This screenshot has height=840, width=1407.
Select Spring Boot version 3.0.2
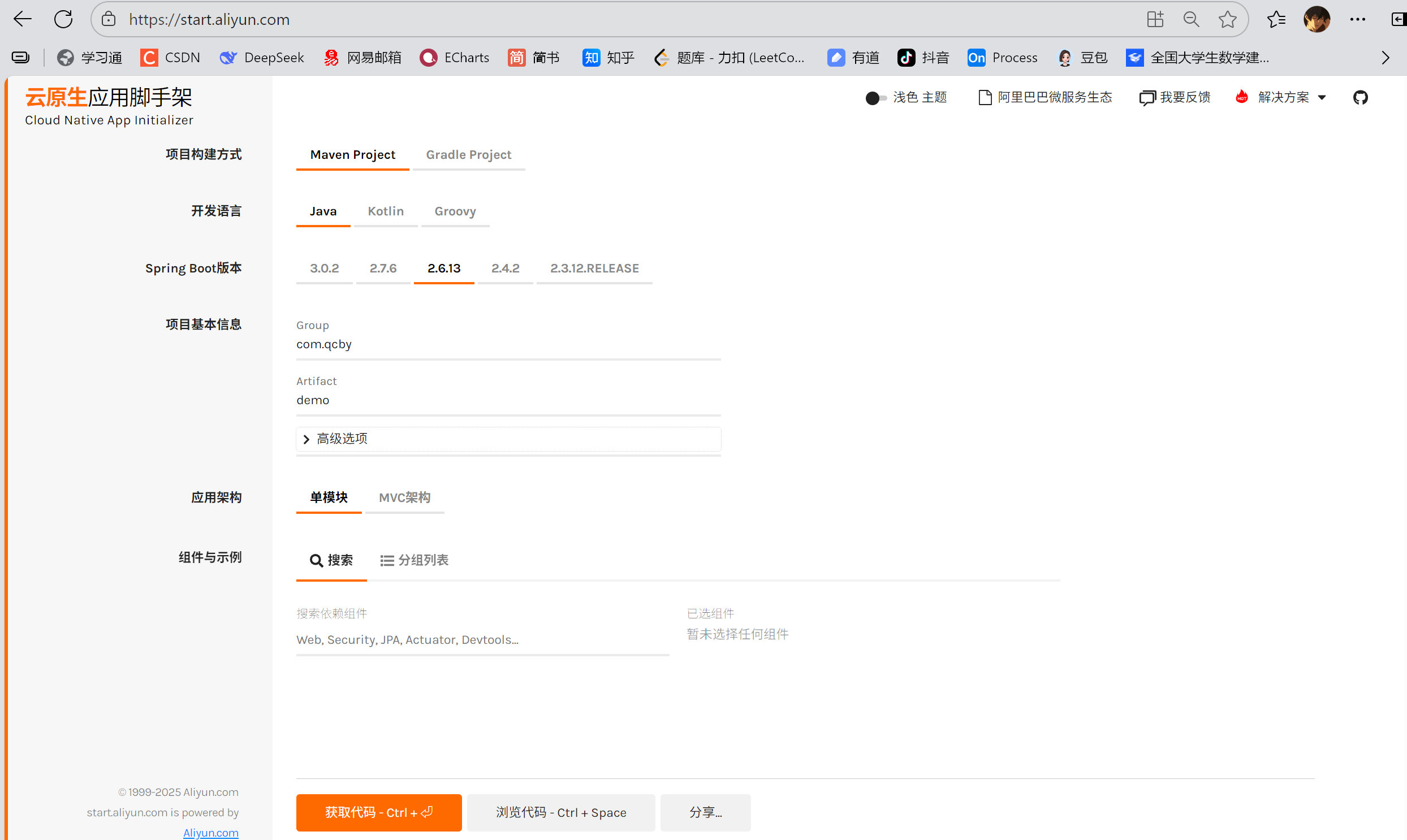(324, 269)
